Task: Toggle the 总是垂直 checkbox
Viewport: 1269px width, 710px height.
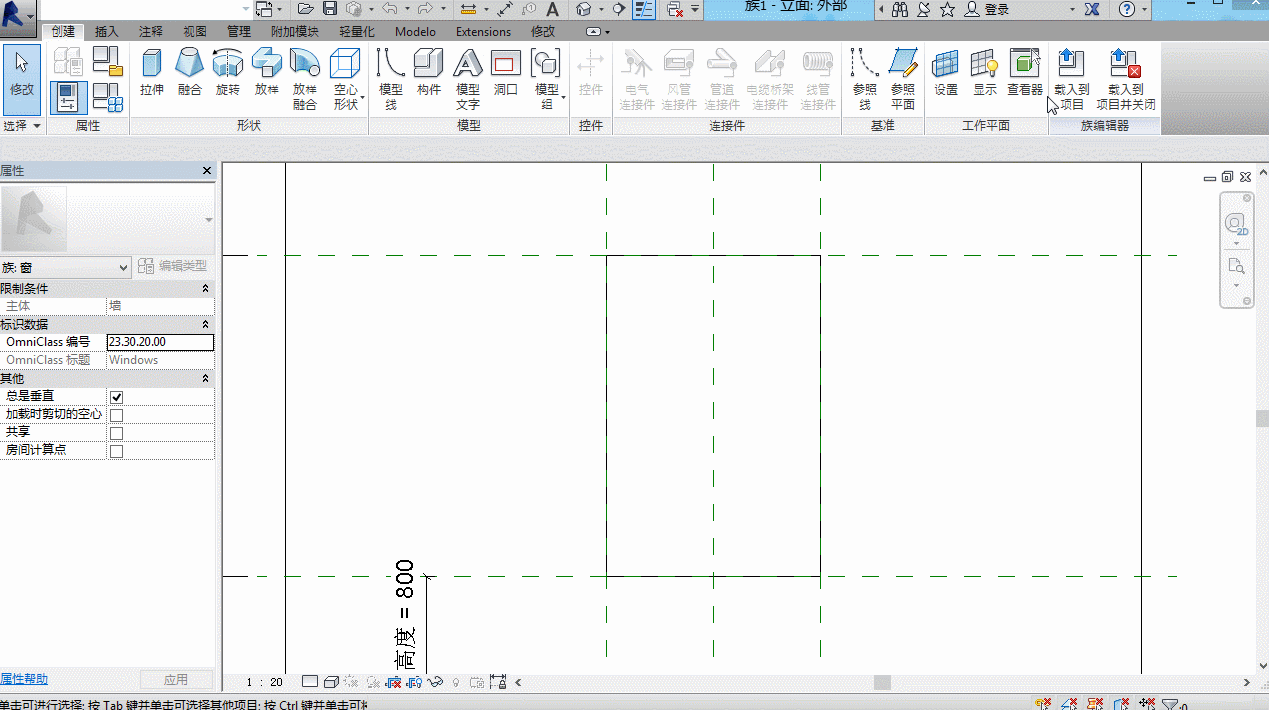Action: pos(116,397)
